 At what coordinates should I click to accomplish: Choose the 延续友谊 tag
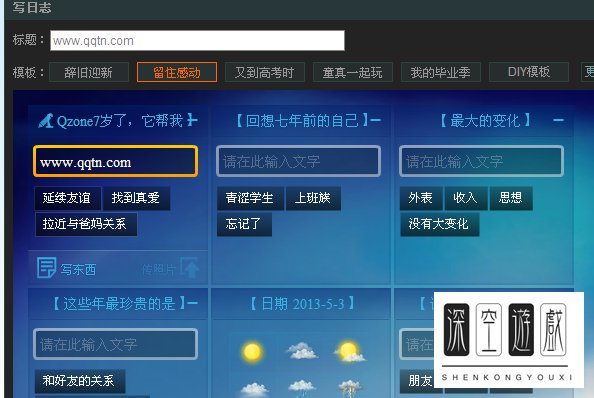tap(67, 198)
